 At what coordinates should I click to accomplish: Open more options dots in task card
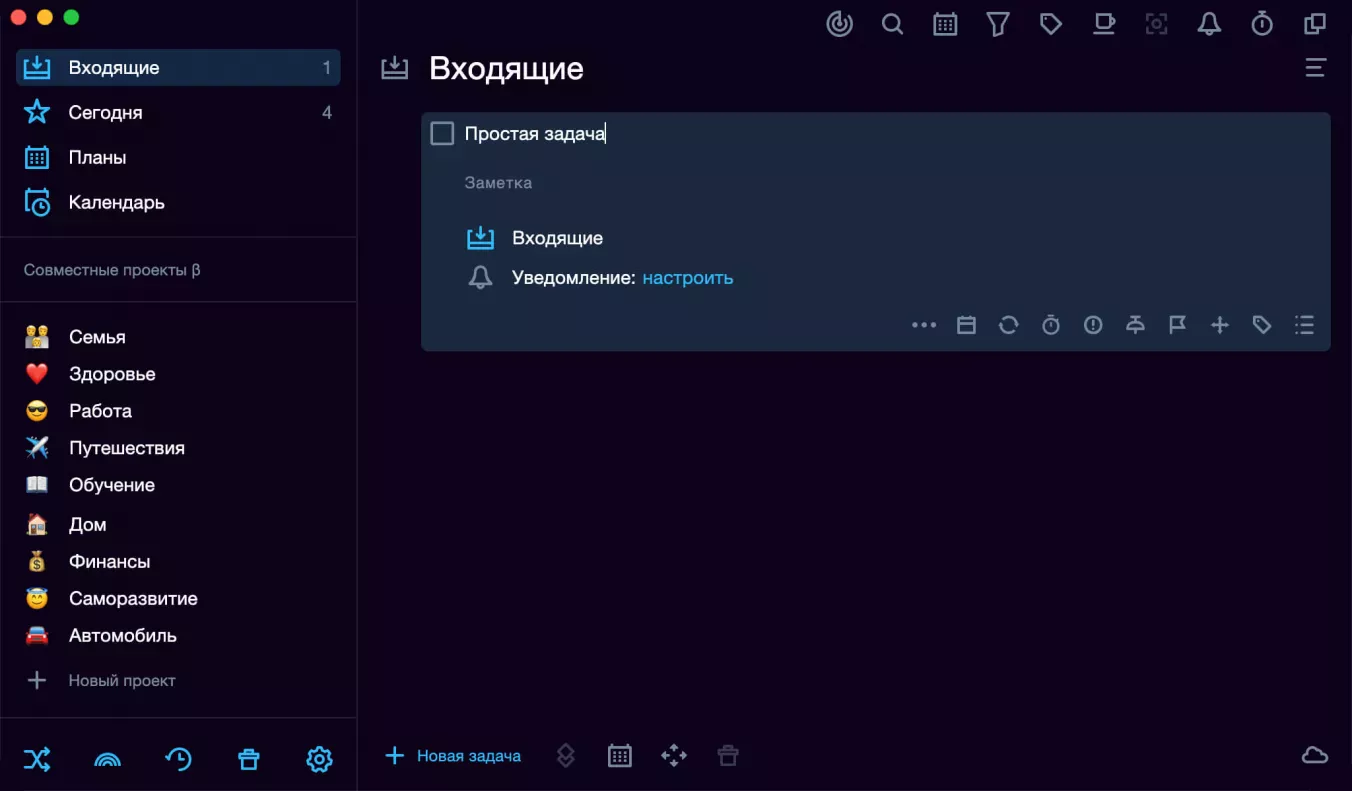click(x=924, y=325)
